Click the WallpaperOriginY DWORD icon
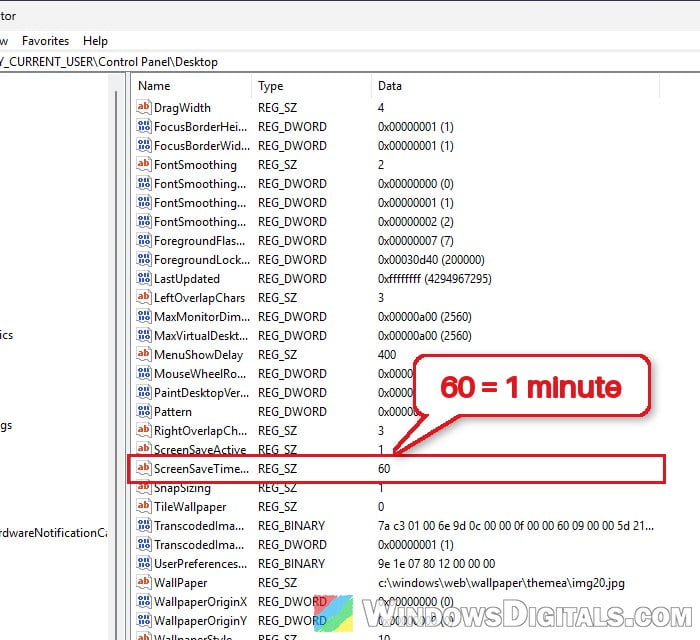This screenshot has height=640, width=700. [x=143, y=620]
